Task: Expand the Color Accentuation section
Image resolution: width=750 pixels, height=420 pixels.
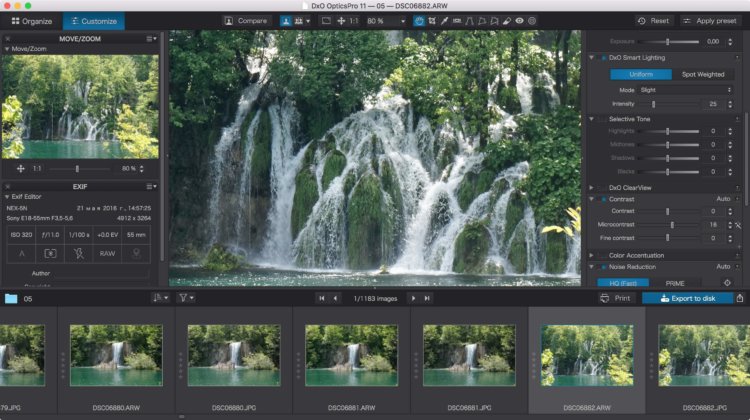Action: 592,256
